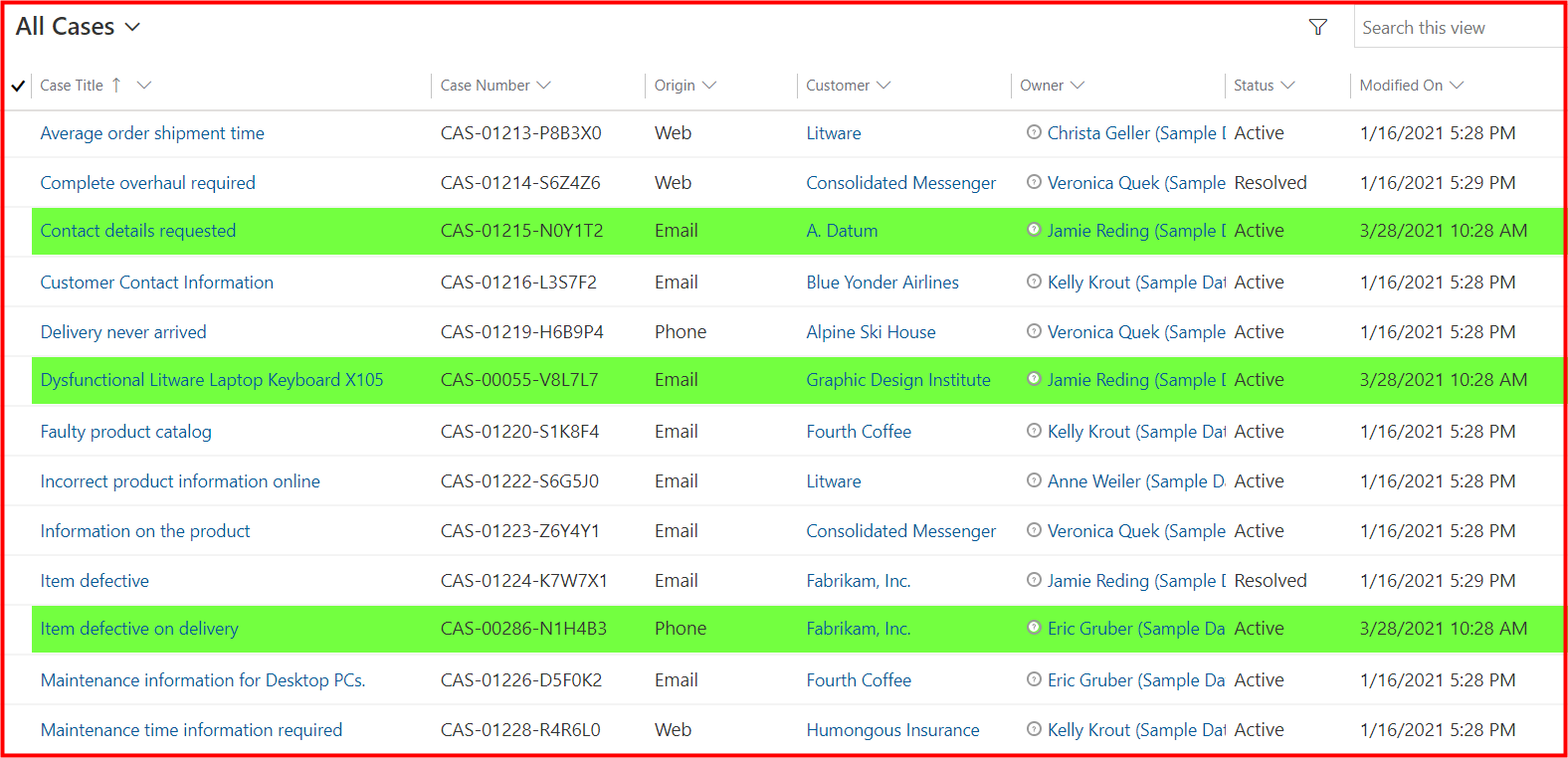Open customer Graphic Design Institute
Image resolution: width=1568 pixels, height=758 pixels.
[x=898, y=380]
